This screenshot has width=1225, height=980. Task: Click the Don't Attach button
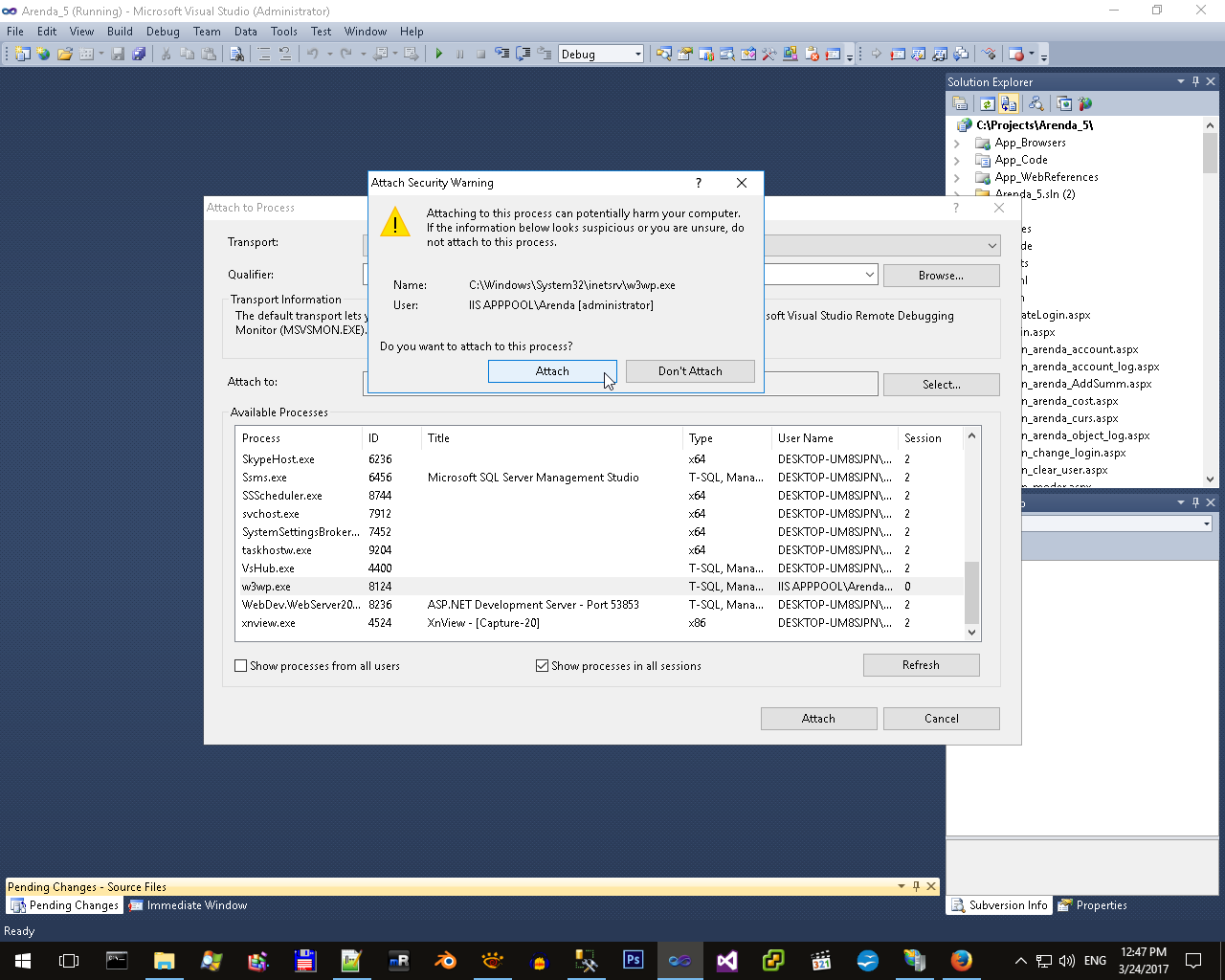[x=690, y=371]
